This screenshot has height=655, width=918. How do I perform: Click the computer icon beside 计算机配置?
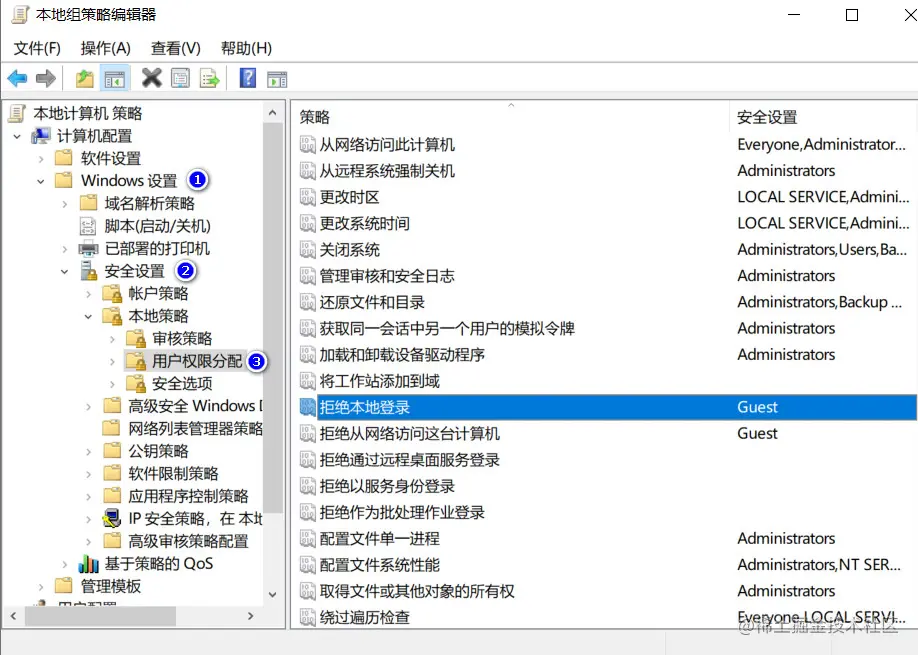pos(41,136)
